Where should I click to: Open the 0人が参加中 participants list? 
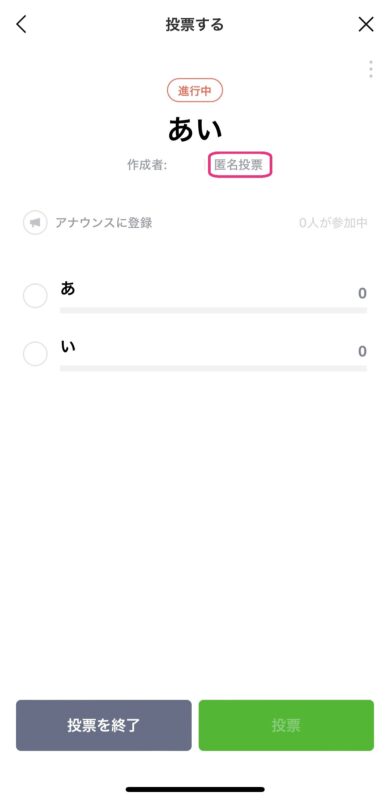click(333, 223)
